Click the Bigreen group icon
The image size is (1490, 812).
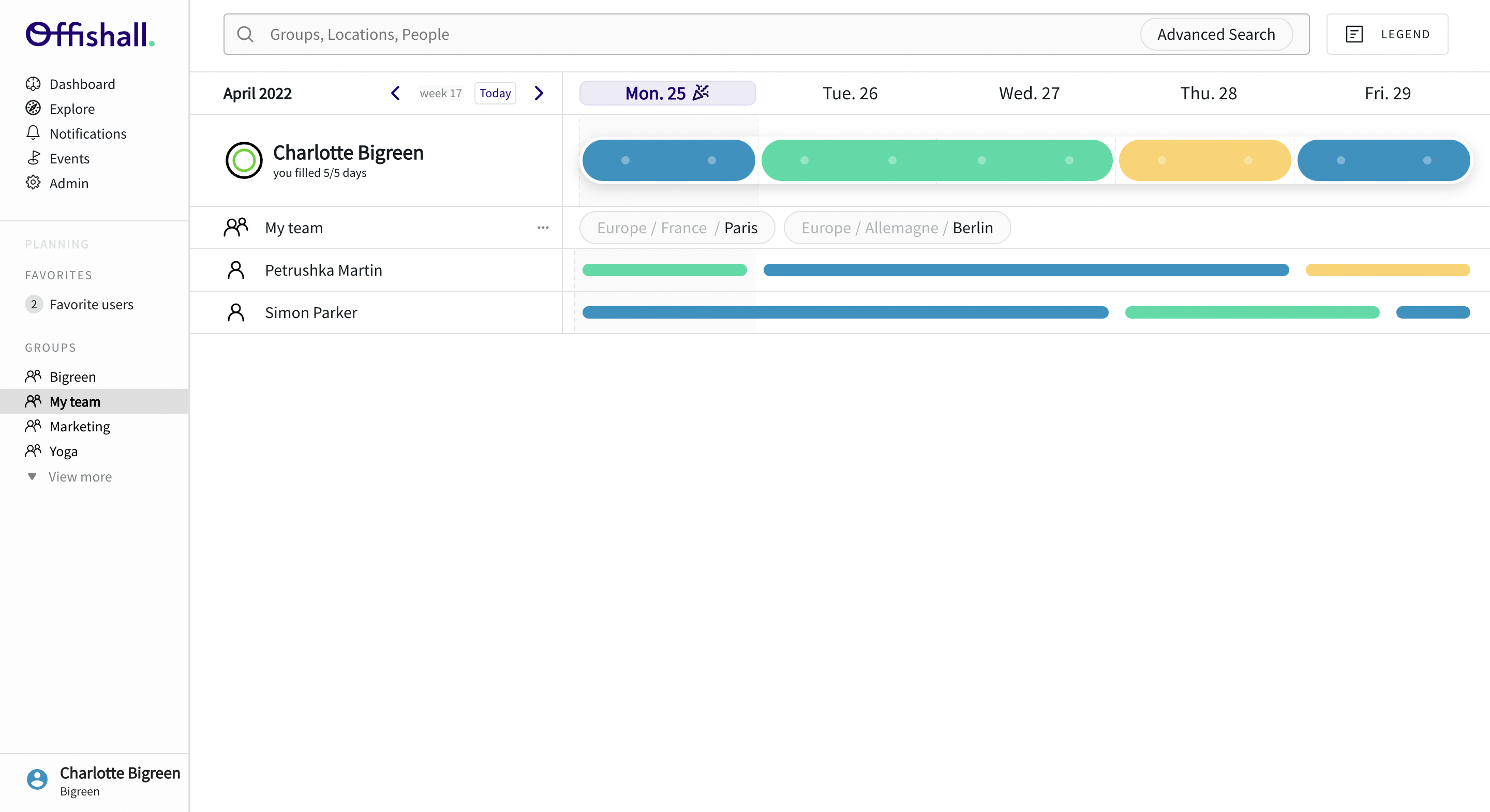click(x=34, y=377)
